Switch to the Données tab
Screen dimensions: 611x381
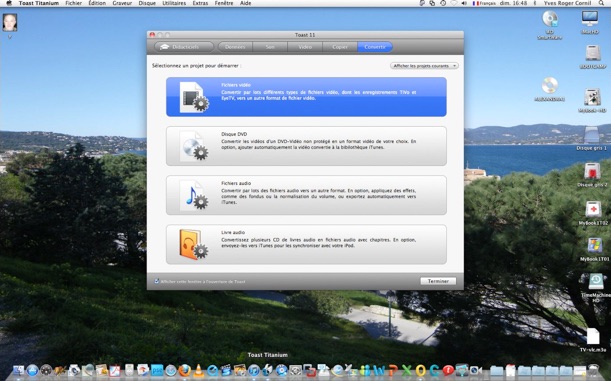(235, 47)
